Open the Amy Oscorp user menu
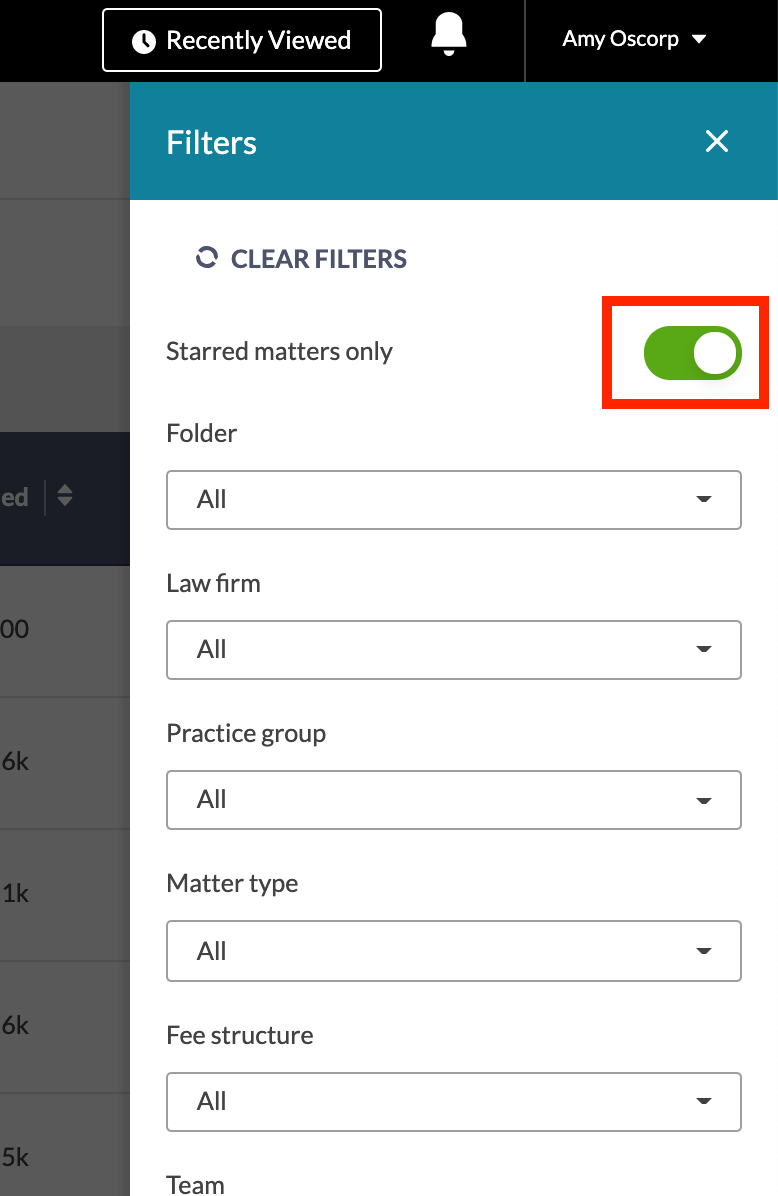This screenshot has width=778, height=1196. point(634,39)
